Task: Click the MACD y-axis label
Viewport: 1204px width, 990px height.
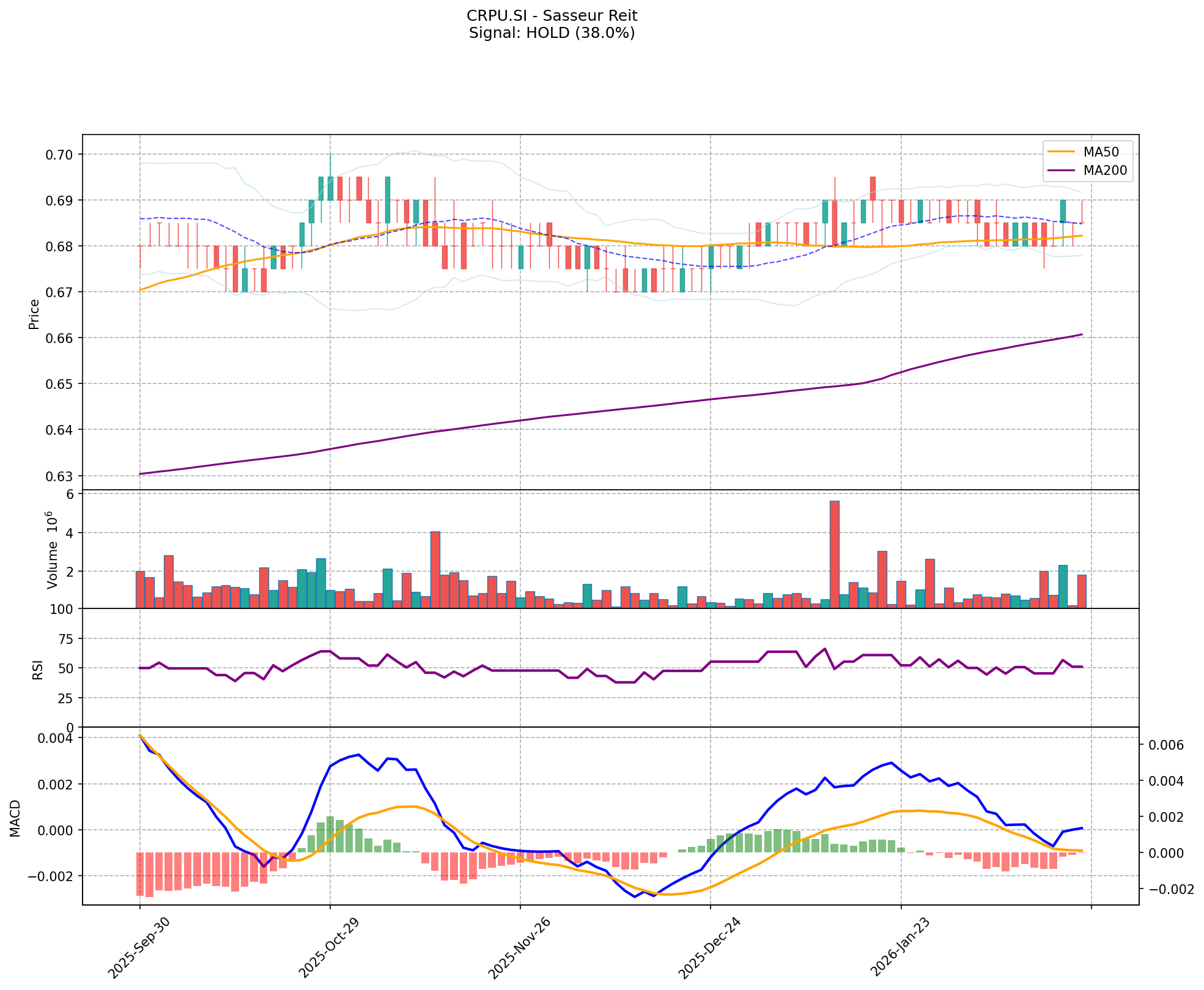Action: click(15, 818)
